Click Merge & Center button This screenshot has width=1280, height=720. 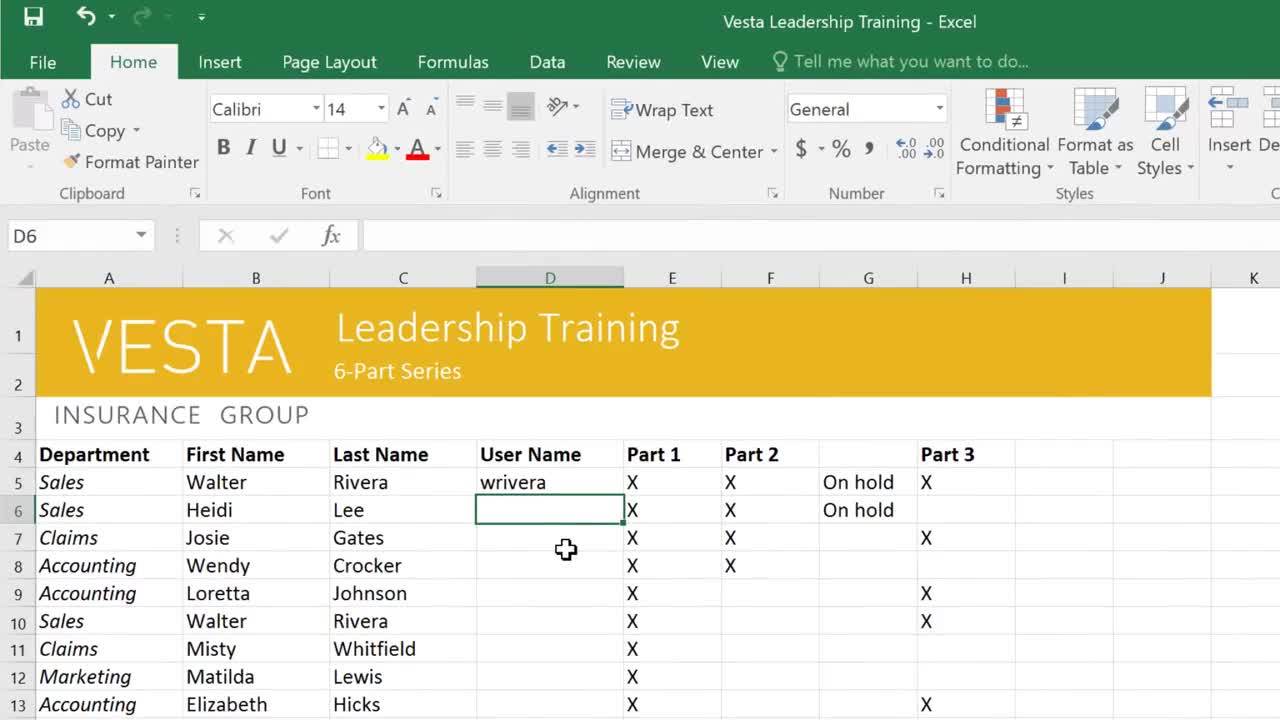click(x=687, y=152)
